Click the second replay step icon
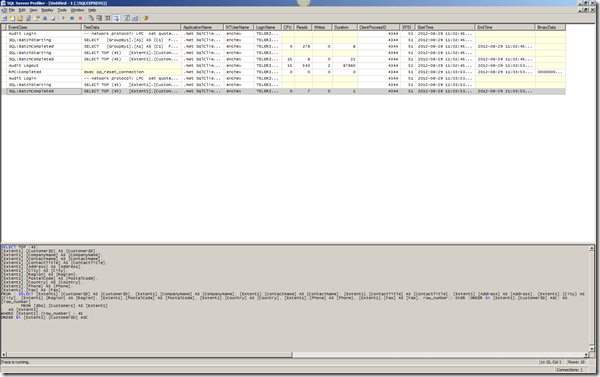 (99, 18)
